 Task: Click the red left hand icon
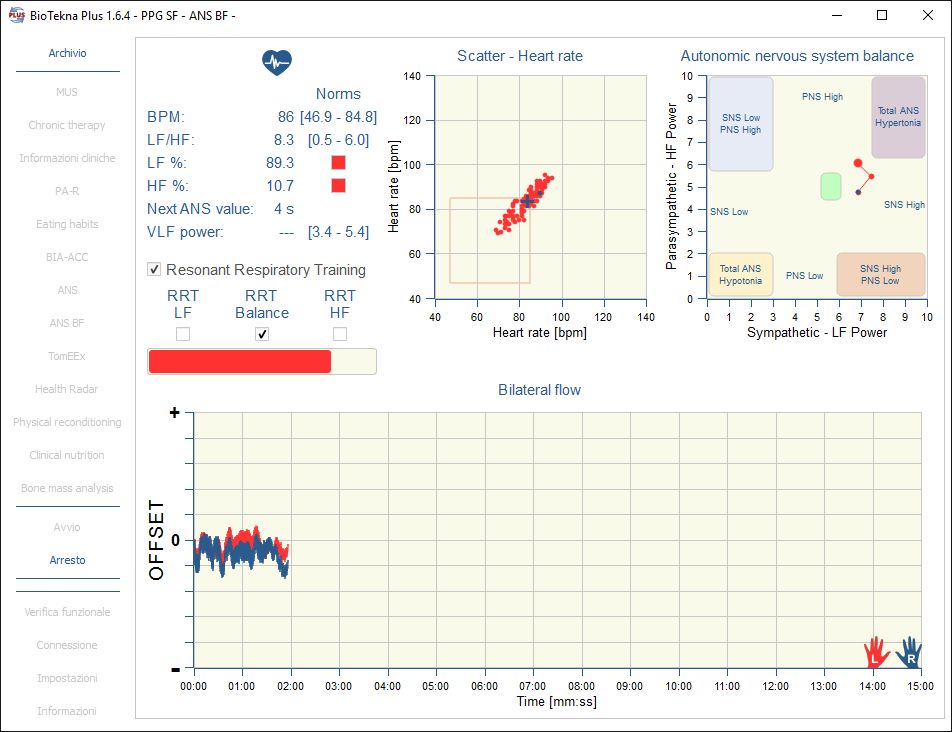876,652
